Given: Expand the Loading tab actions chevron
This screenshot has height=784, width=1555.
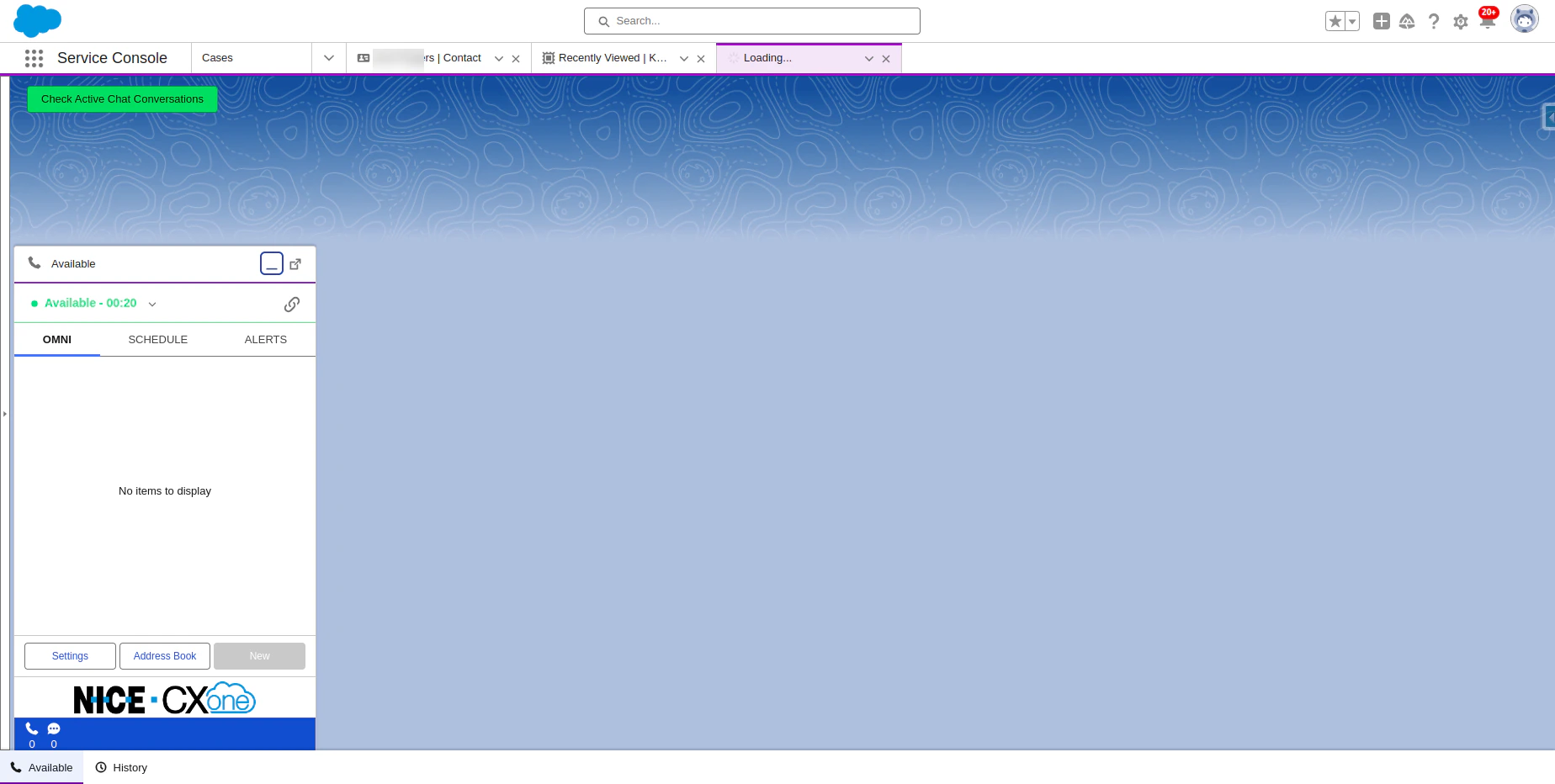Looking at the screenshot, I should (x=869, y=59).
